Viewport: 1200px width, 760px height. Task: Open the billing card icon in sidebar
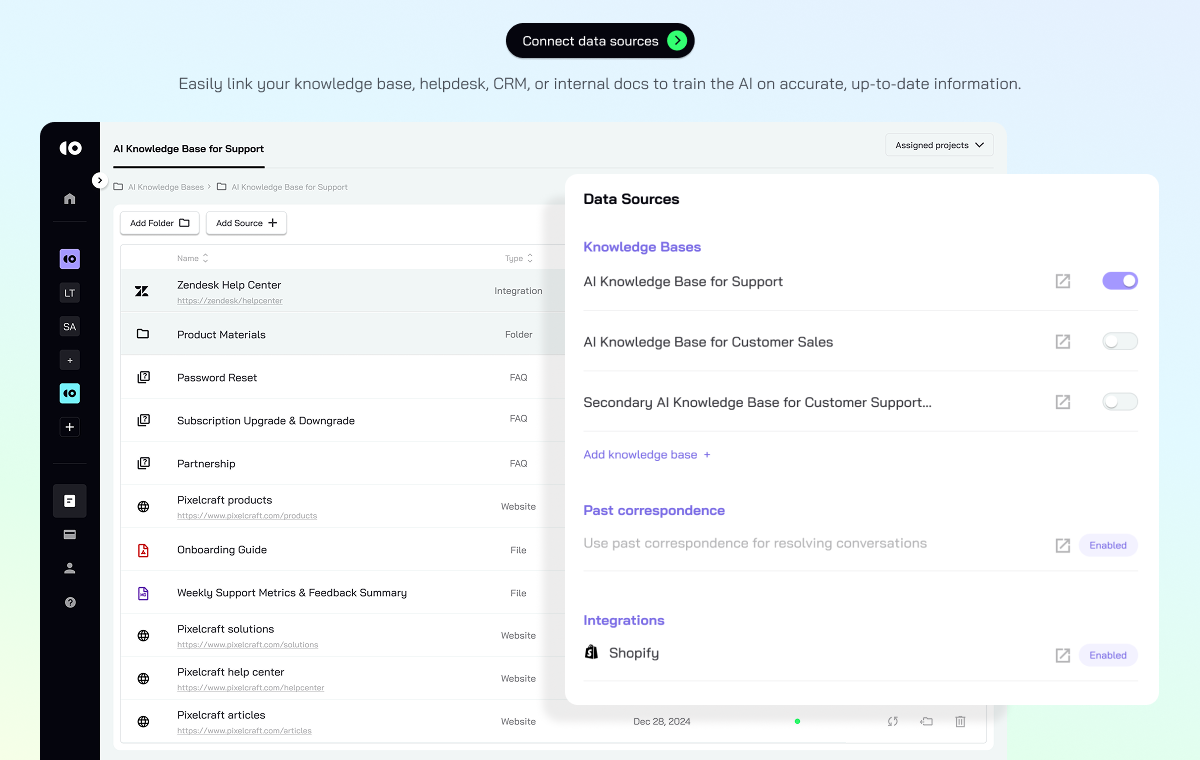click(70, 535)
